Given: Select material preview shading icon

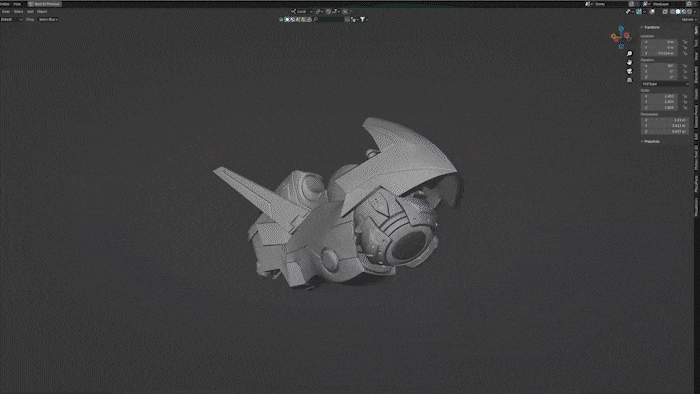Looking at the screenshot, I should pos(683,12).
